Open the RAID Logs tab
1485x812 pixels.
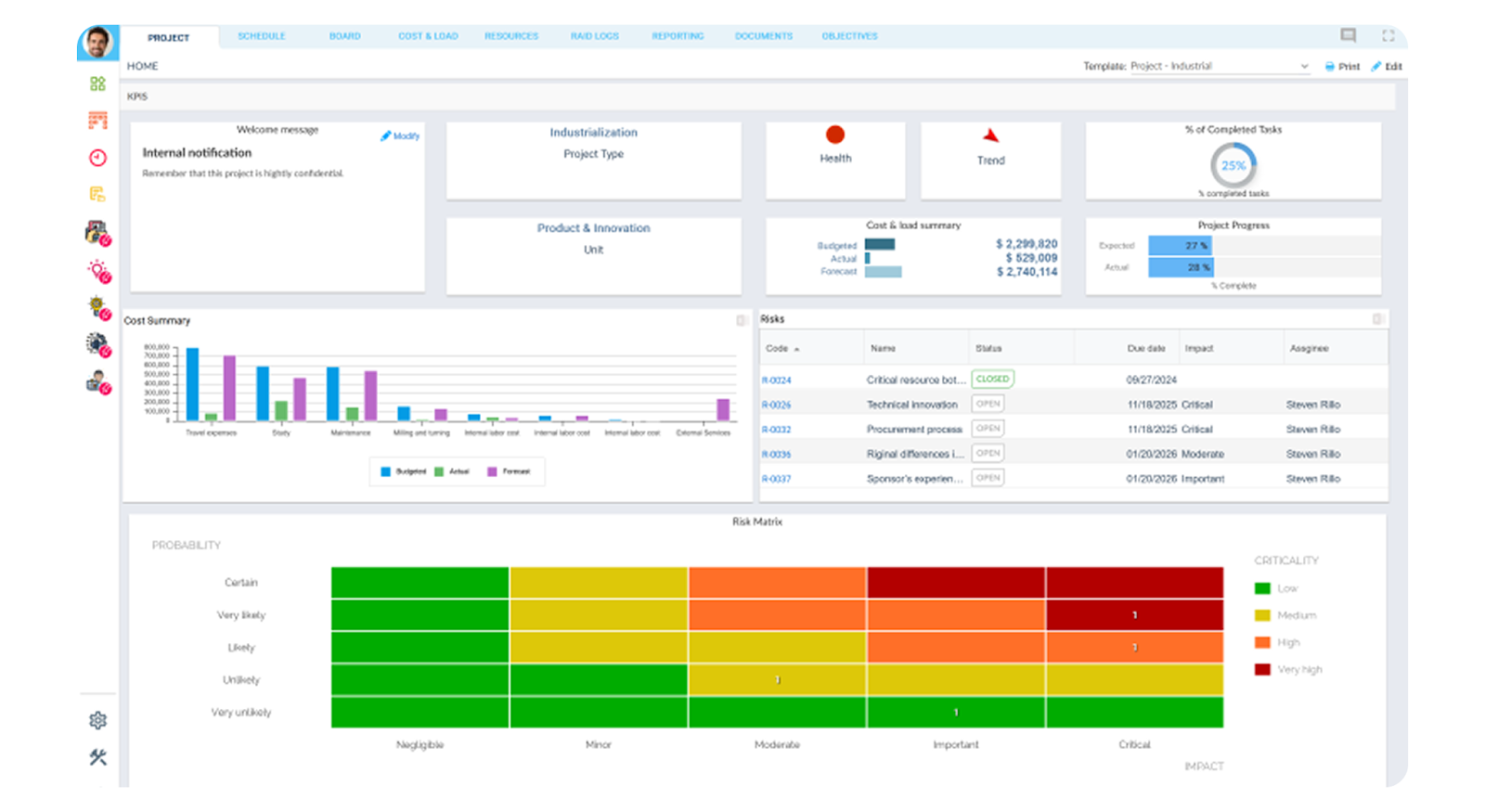[x=594, y=36]
